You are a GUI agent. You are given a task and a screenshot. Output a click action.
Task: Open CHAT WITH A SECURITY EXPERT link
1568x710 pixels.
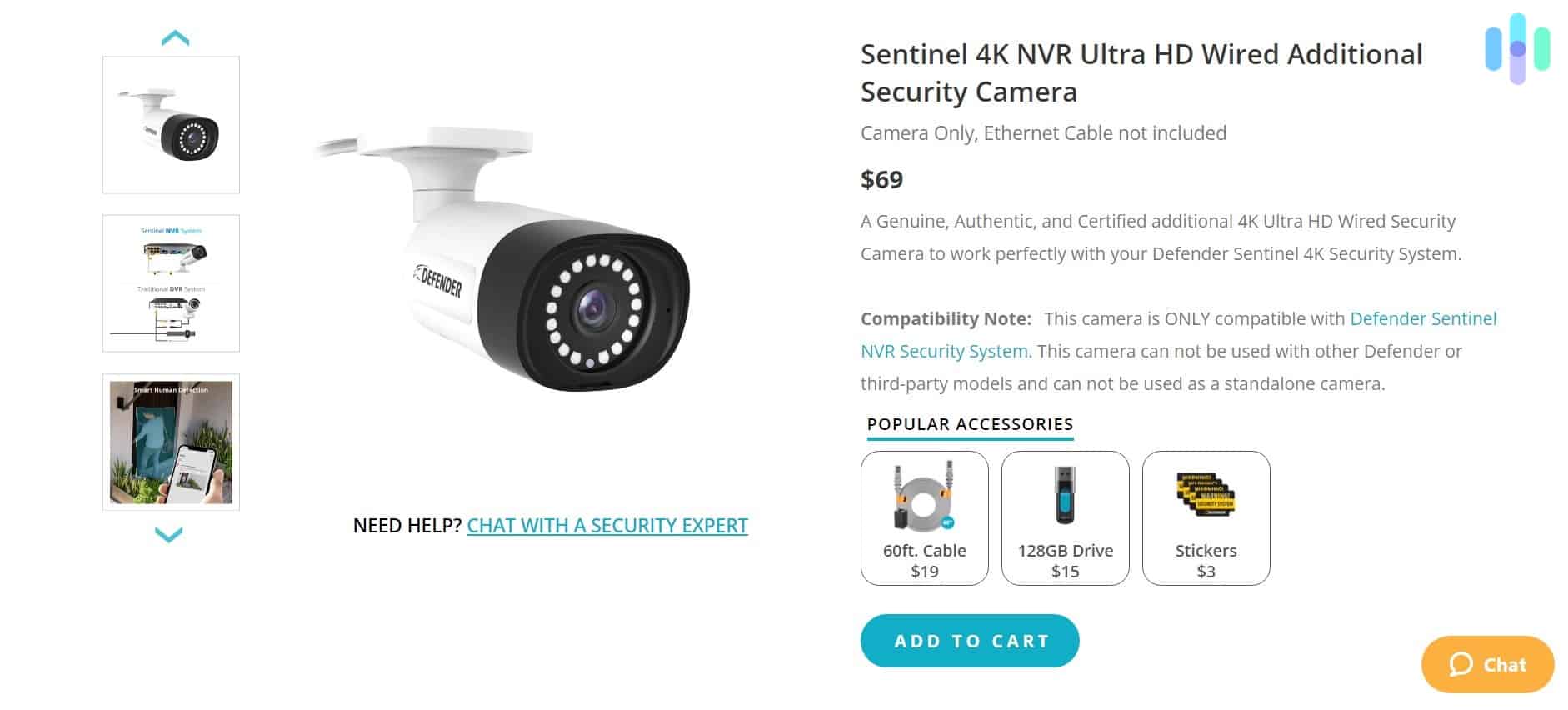click(x=607, y=525)
